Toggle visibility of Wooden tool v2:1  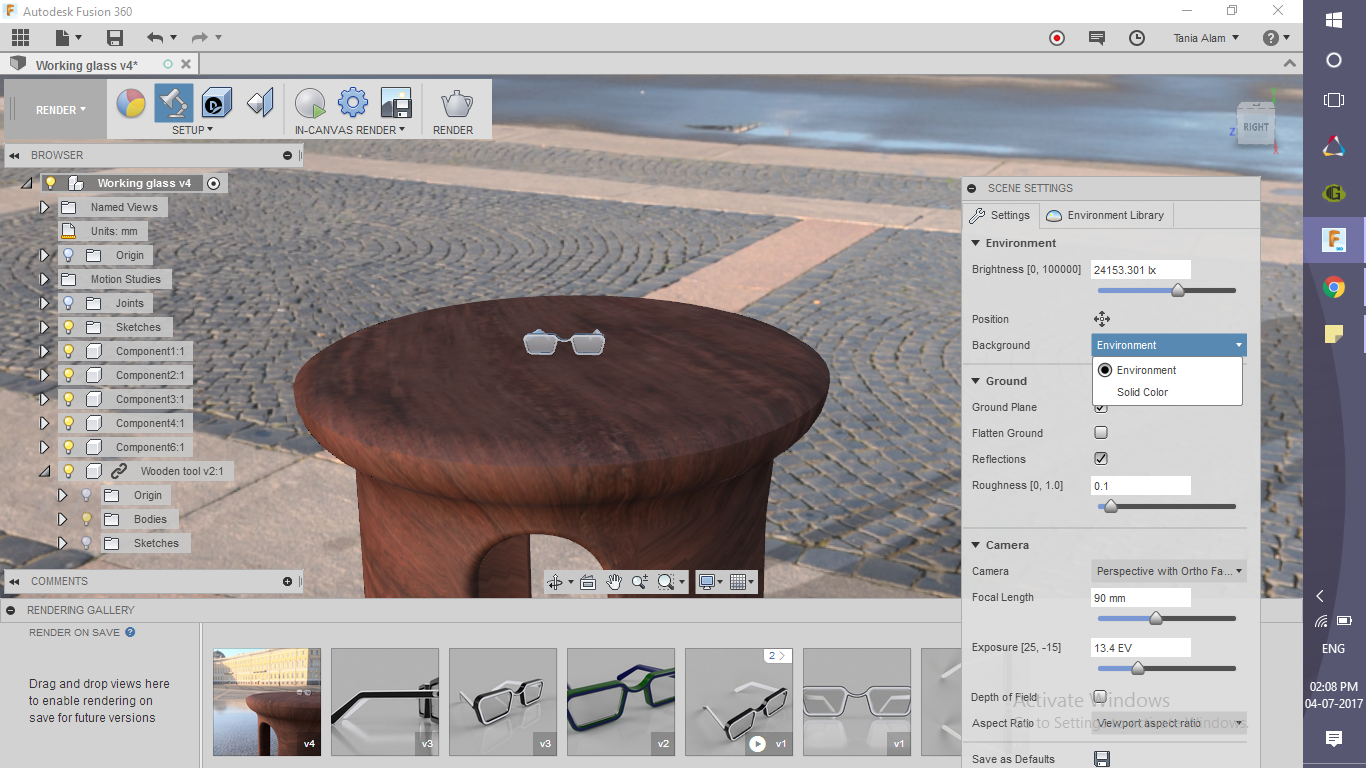pyautogui.click(x=68, y=471)
